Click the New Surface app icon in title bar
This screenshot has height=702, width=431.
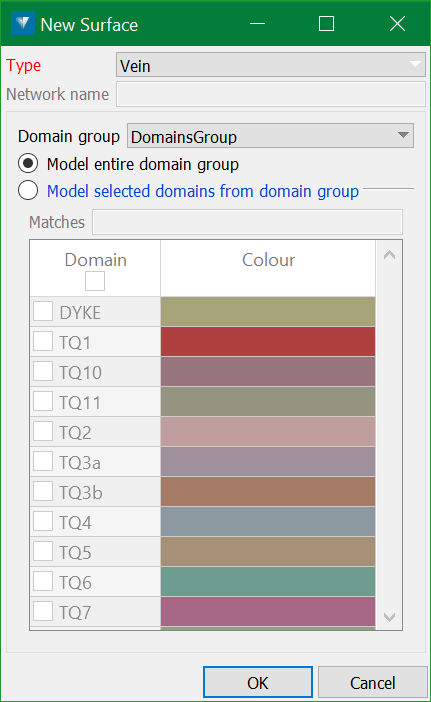(22, 23)
